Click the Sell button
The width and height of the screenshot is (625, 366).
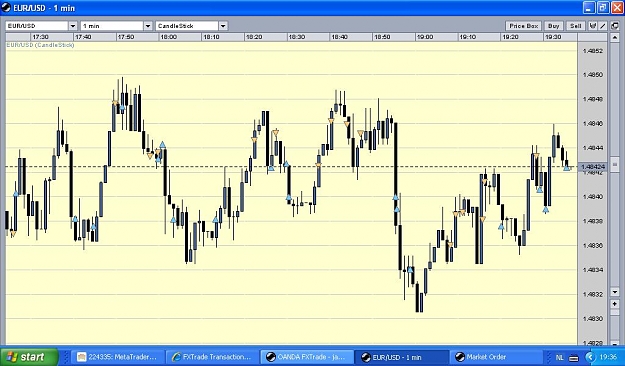576,26
